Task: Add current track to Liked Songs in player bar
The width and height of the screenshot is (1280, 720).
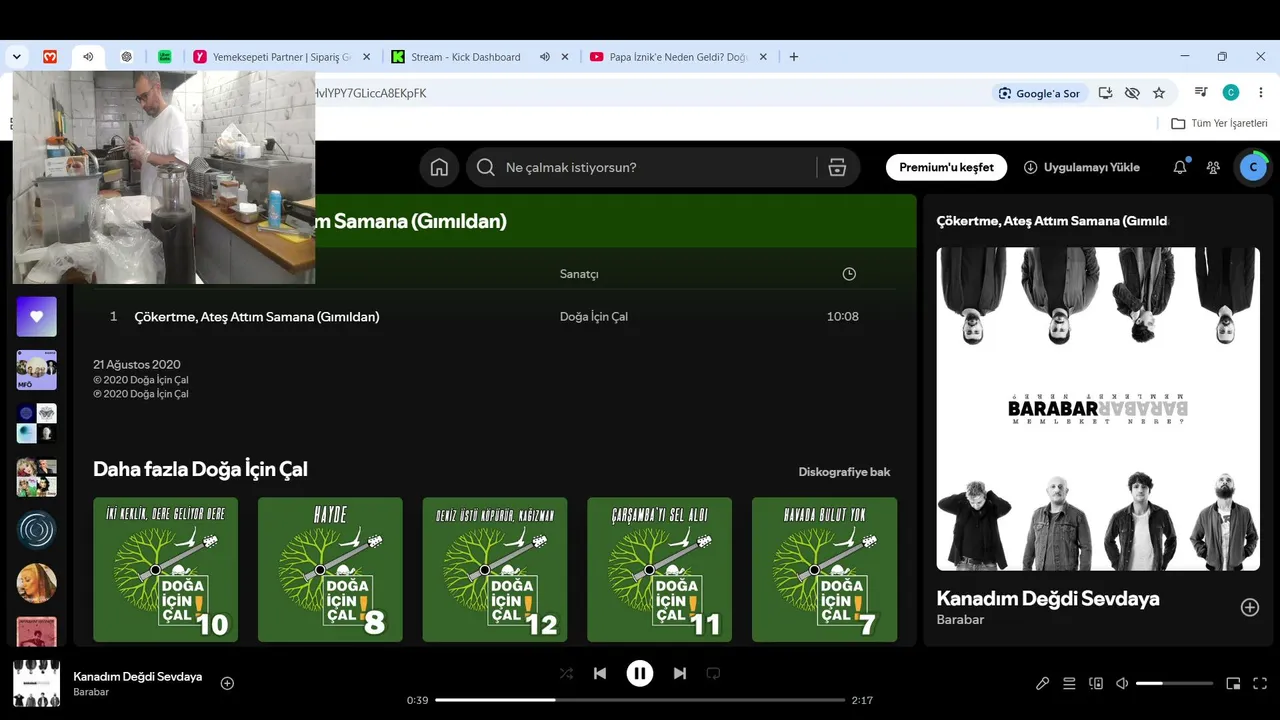Action: (227, 683)
